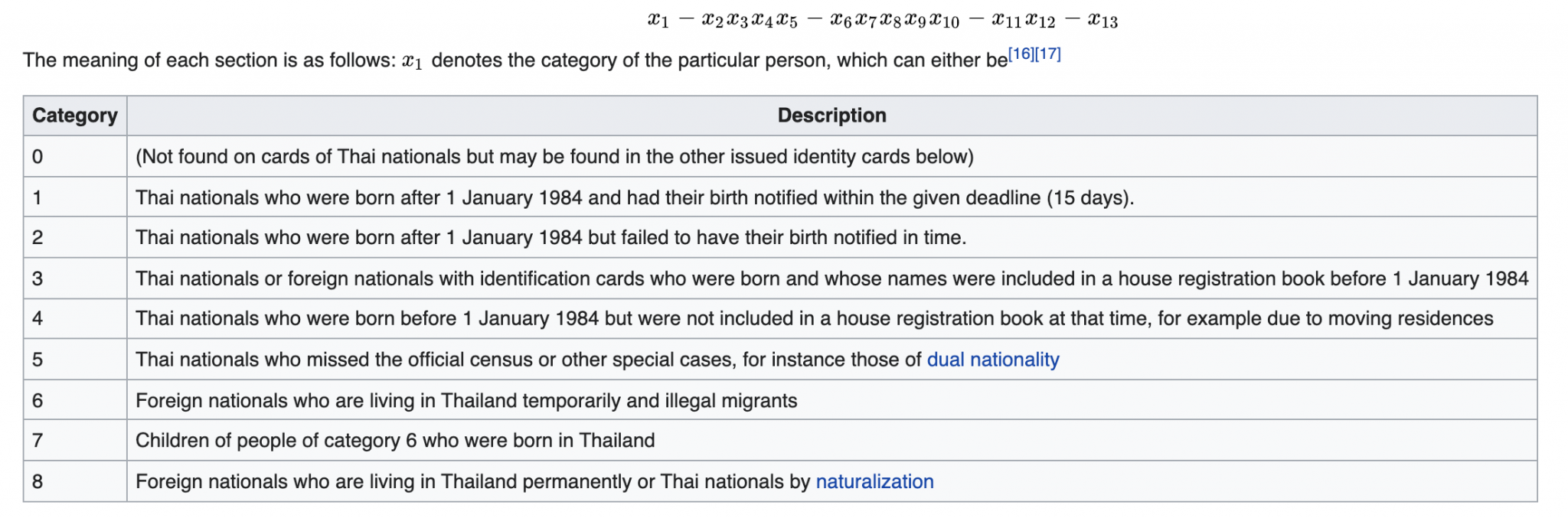This screenshot has height=518, width=1568.
Task: Open citation reference 17
Action: 1047,54
